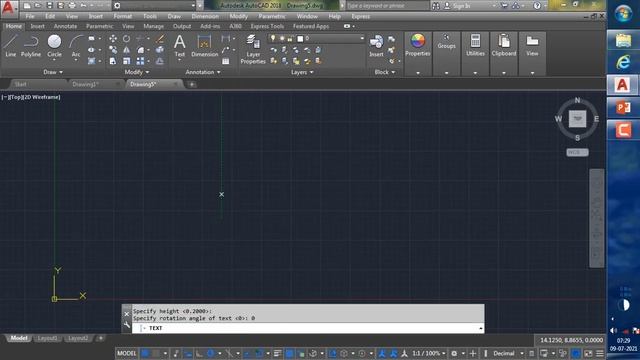640x360 pixels.
Task: Click the Table icon in Annotation
Action: click(225, 61)
